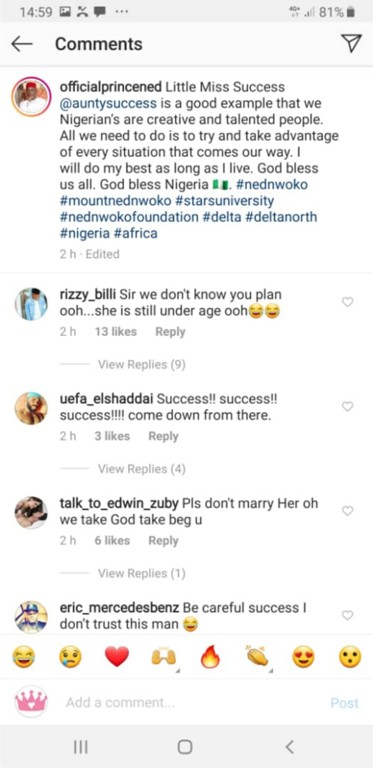
Task: Like talk_to_edwin_zuby's comment with the heart
Action: (347, 511)
